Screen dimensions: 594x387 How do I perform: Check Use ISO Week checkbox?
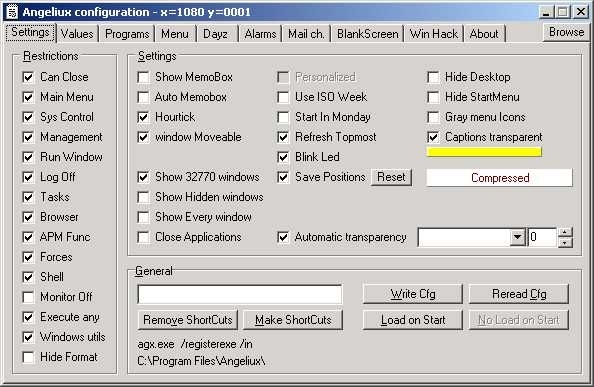click(x=283, y=97)
